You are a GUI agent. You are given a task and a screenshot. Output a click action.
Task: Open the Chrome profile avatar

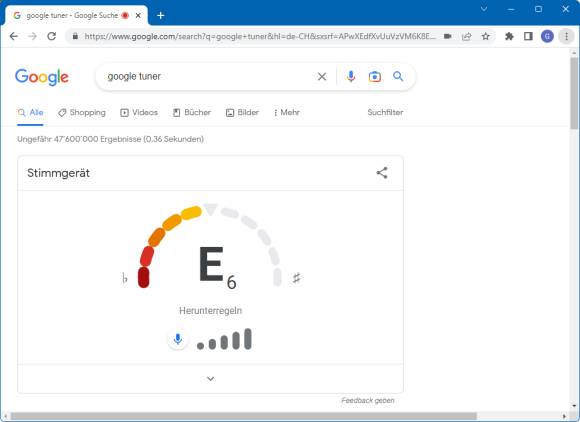point(547,36)
